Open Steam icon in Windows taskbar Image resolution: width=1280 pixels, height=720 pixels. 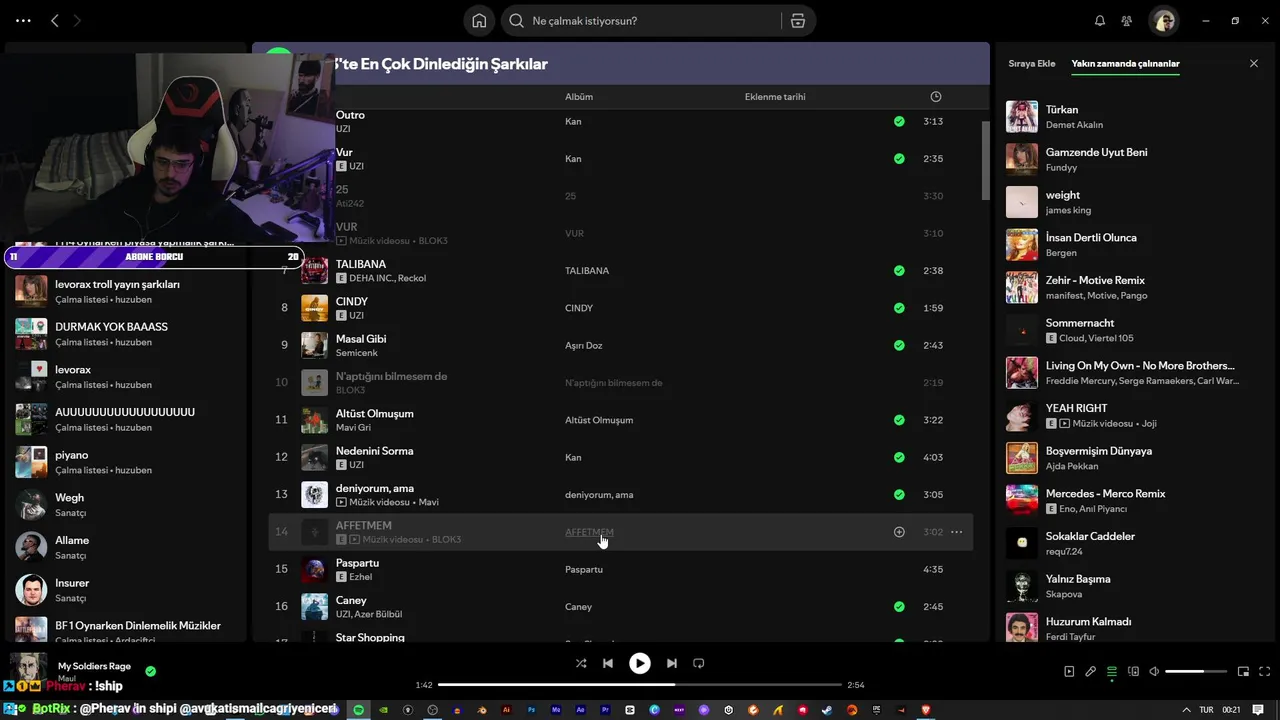(x=827, y=710)
